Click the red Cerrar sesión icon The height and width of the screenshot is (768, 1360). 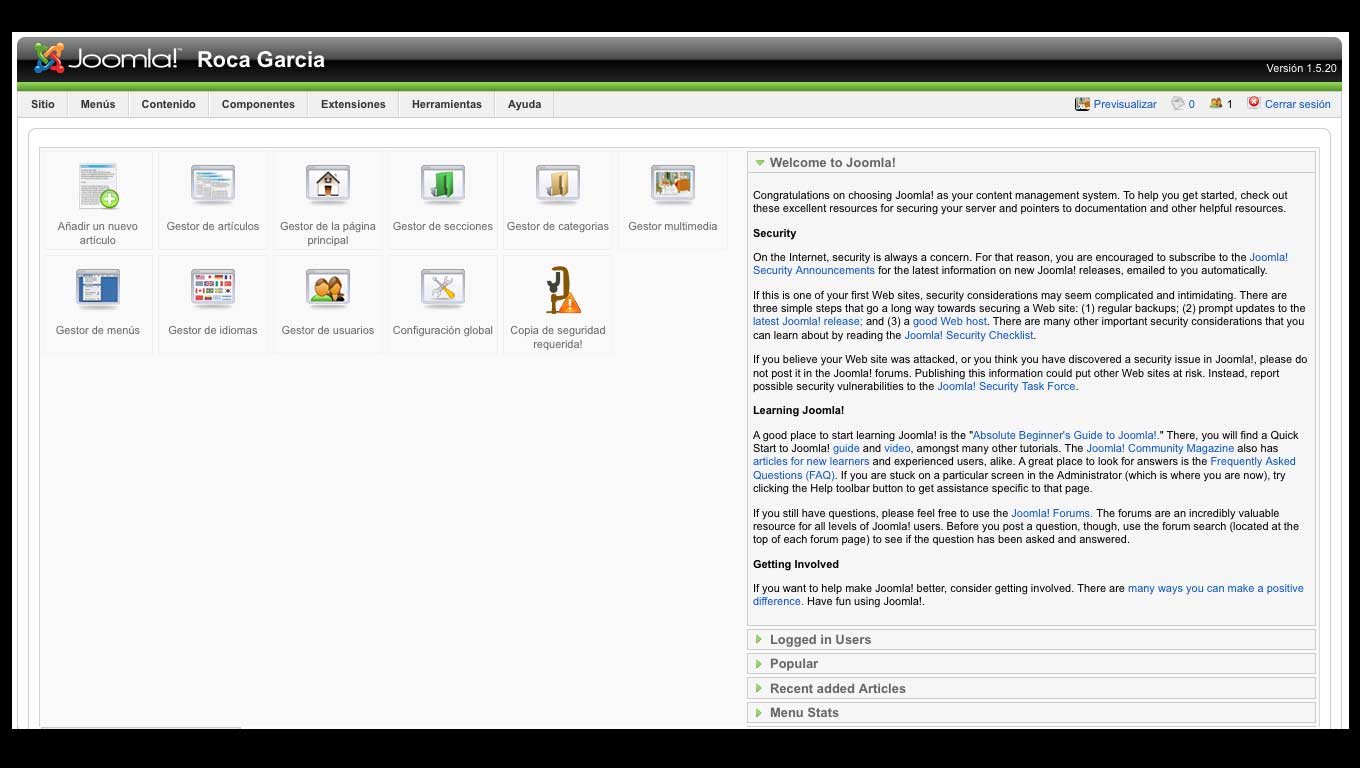1254,102
